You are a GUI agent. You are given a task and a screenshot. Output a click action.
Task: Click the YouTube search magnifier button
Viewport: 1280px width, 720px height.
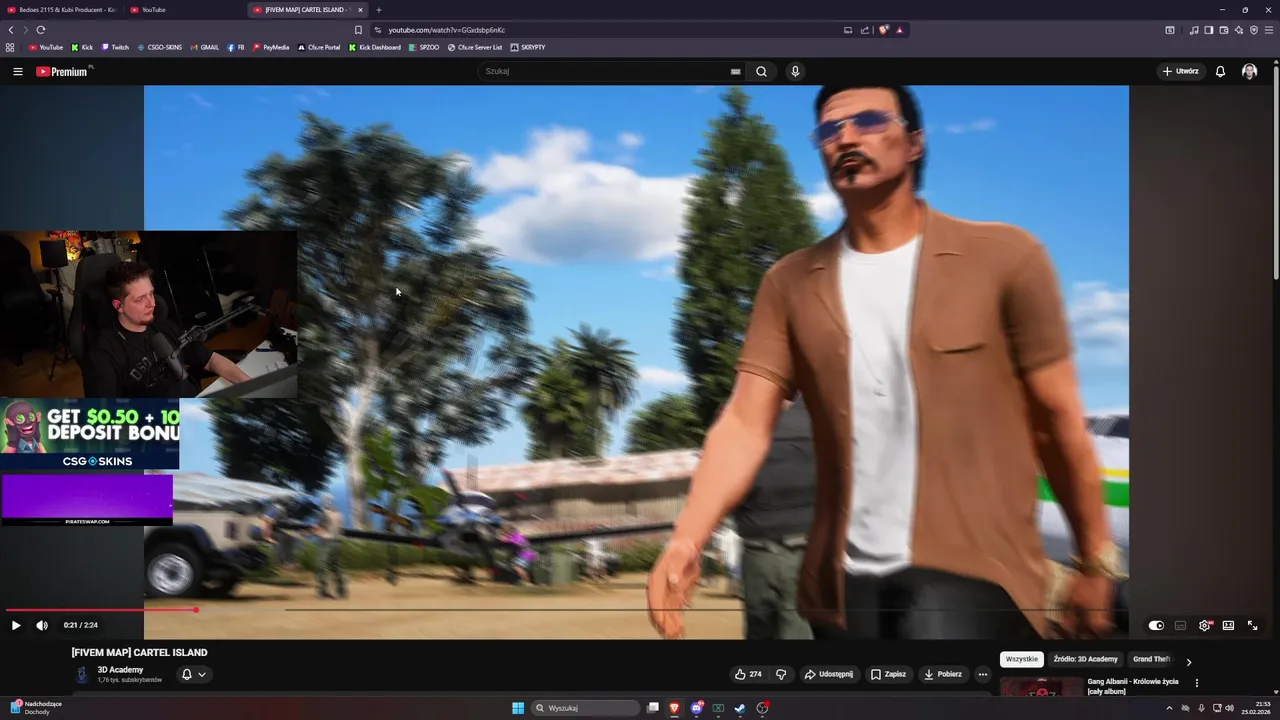pyautogui.click(x=761, y=71)
